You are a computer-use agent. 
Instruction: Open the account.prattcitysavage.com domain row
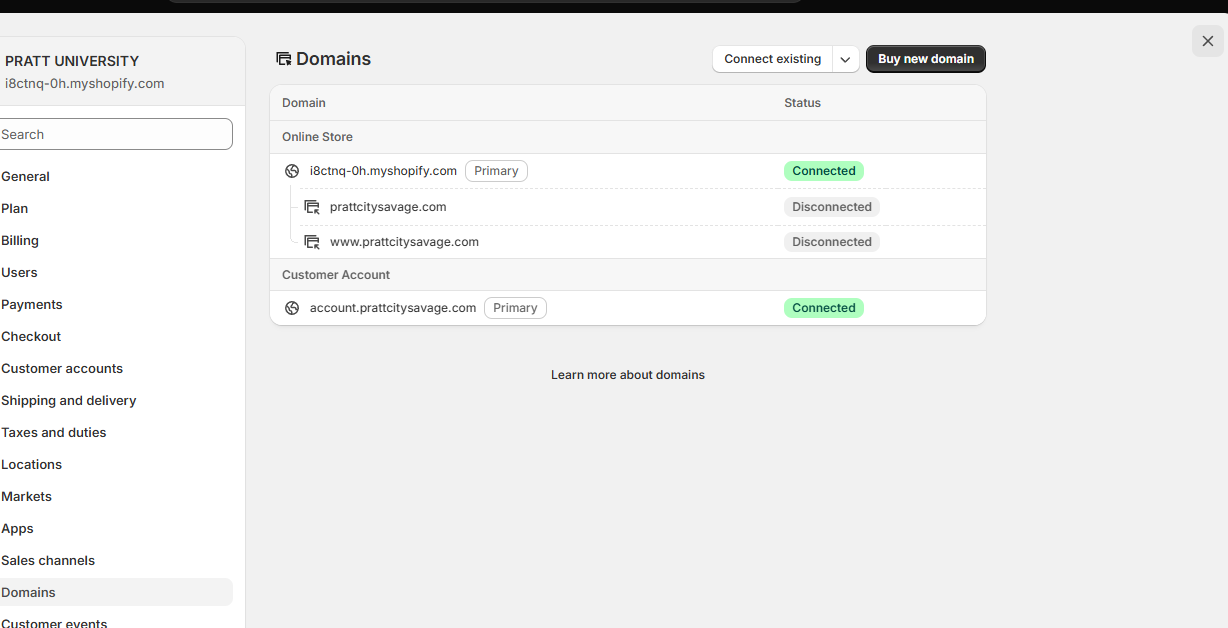point(628,308)
